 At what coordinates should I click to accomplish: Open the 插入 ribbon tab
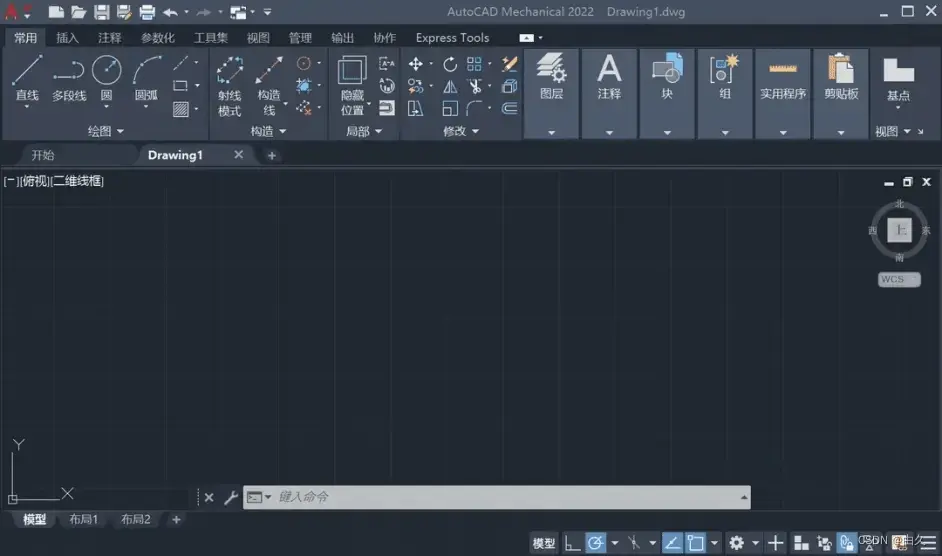coord(67,38)
